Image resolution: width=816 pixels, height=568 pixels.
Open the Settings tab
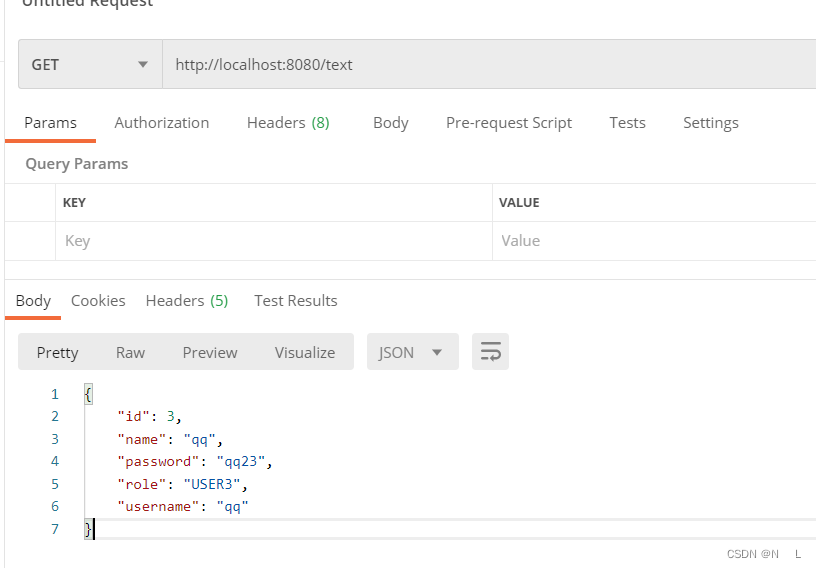tap(710, 123)
